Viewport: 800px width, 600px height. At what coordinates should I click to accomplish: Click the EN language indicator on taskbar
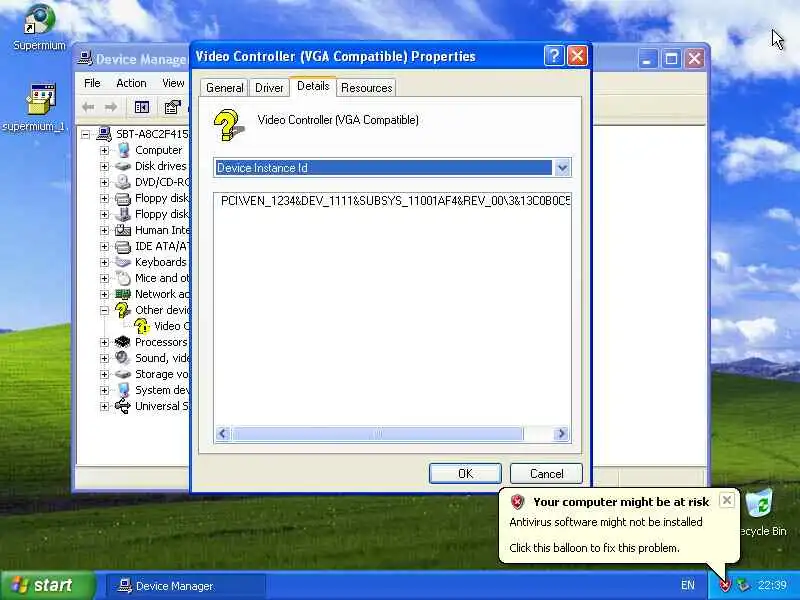point(688,585)
